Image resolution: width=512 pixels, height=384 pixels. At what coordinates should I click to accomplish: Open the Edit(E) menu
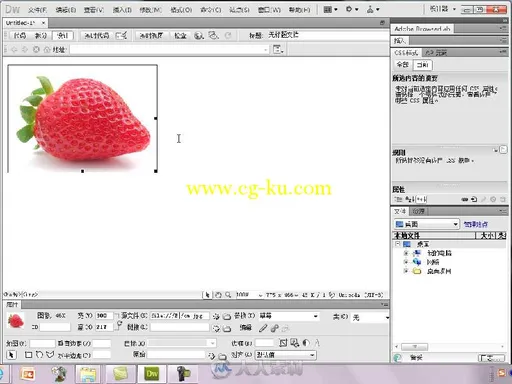point(66,10)
